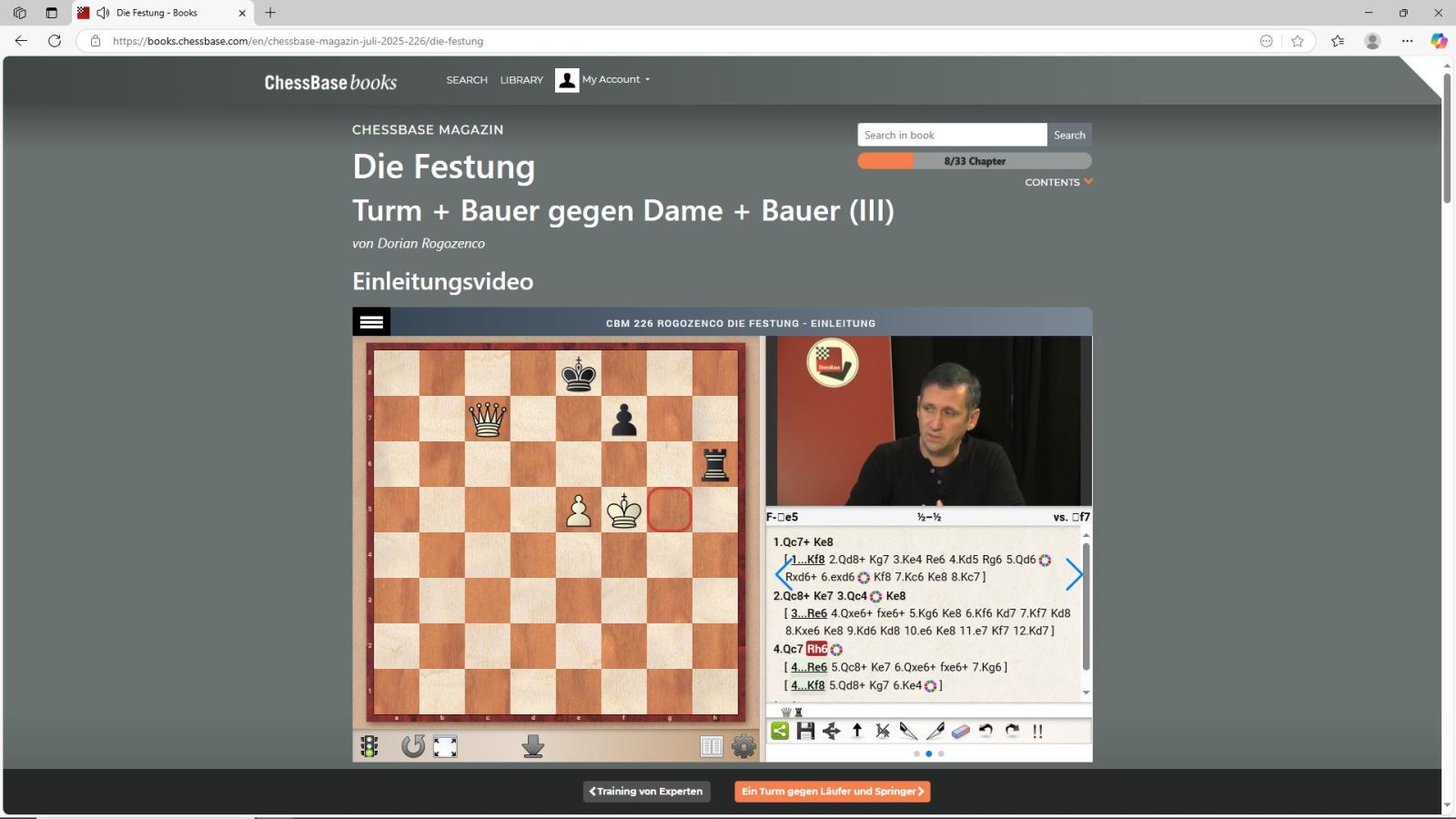Screen dimensions: 1456x819
Task: Select the third pagination dot
Action: 941,753
